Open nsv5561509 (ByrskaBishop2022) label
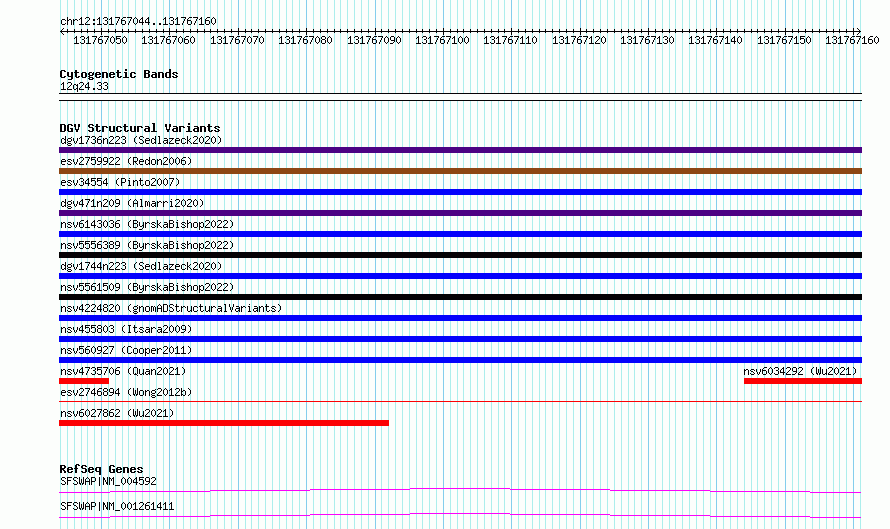Image resolution: width=890 pixels, height=529 pixels. 147,287
